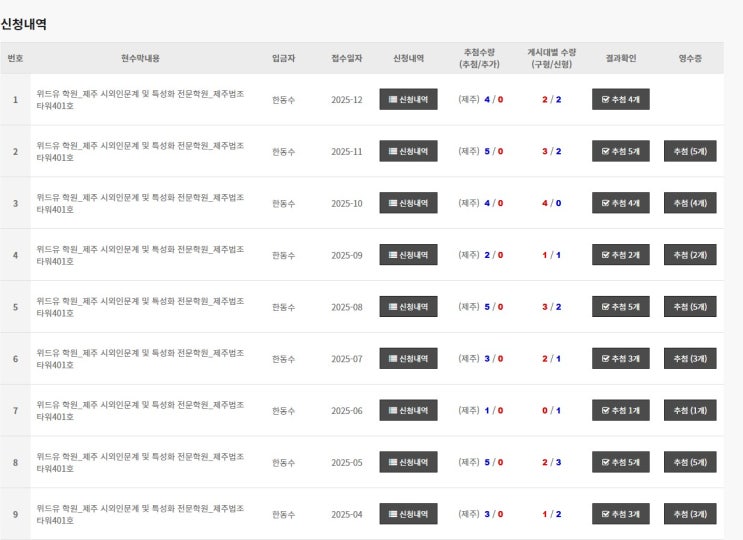Click the 접수일자 column header
Image resolution: width=743 pixels, height=540 pixels.
(x=347, y=59)
